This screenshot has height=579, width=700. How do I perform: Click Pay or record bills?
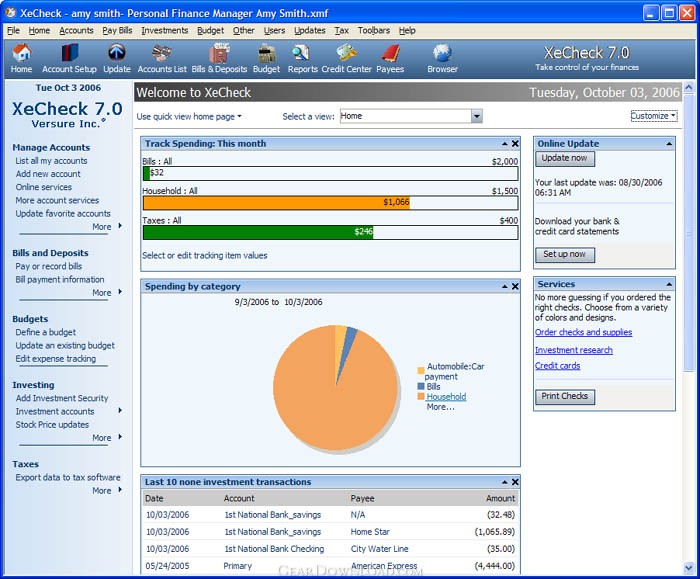[x=49, y=266]
